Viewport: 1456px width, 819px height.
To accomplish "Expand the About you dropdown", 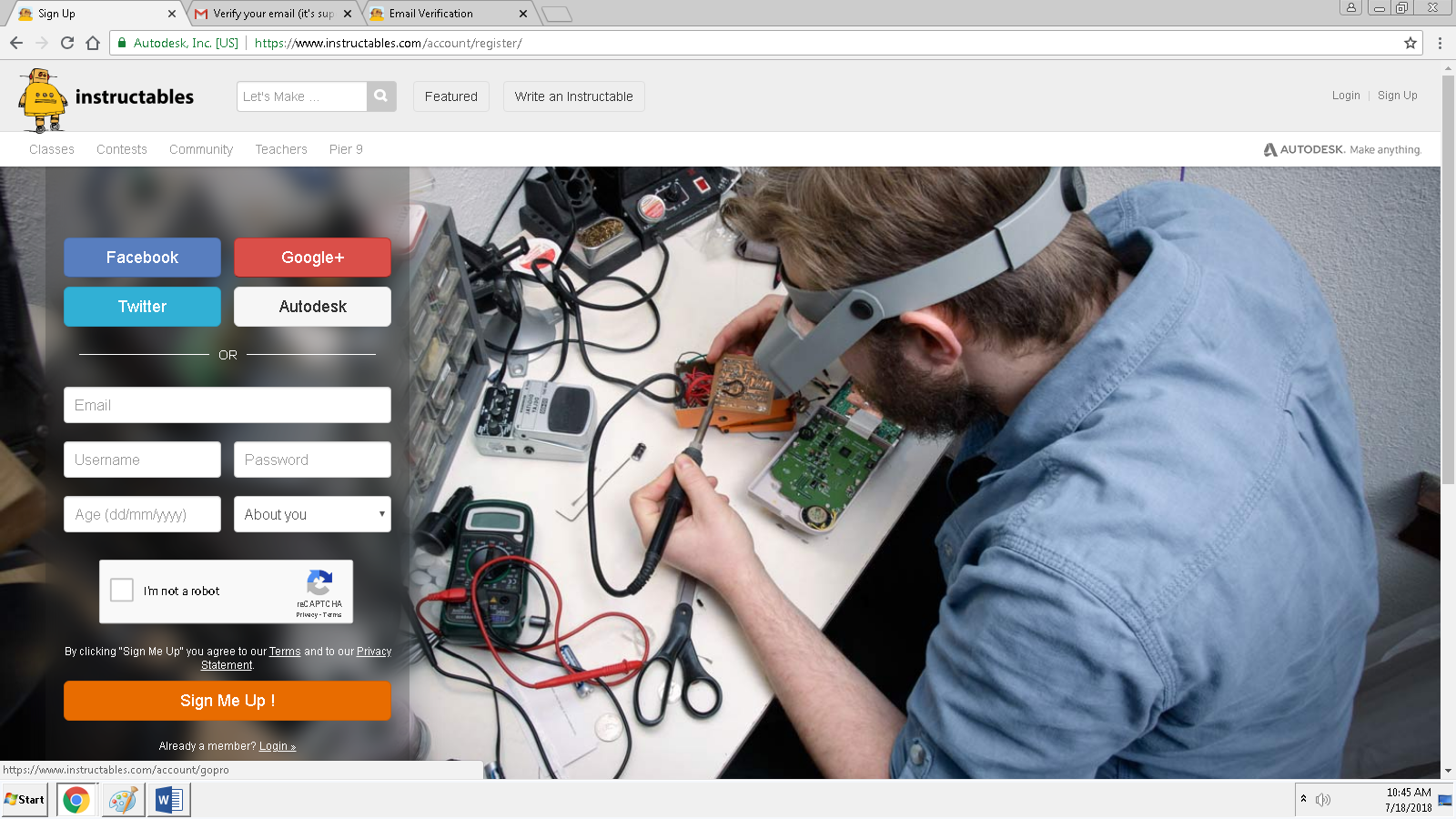I will coord(312,514).
